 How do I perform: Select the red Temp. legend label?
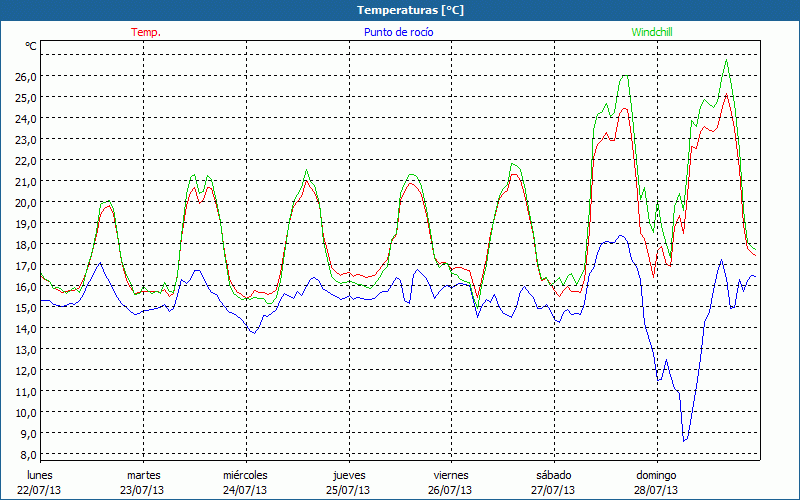pos(145,32)
